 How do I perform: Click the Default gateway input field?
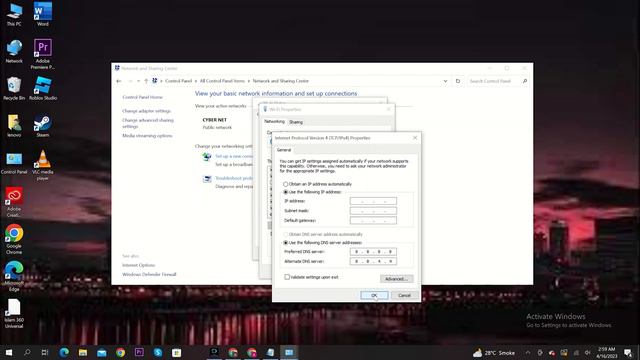pyautogui.click(x=373, y=221)
